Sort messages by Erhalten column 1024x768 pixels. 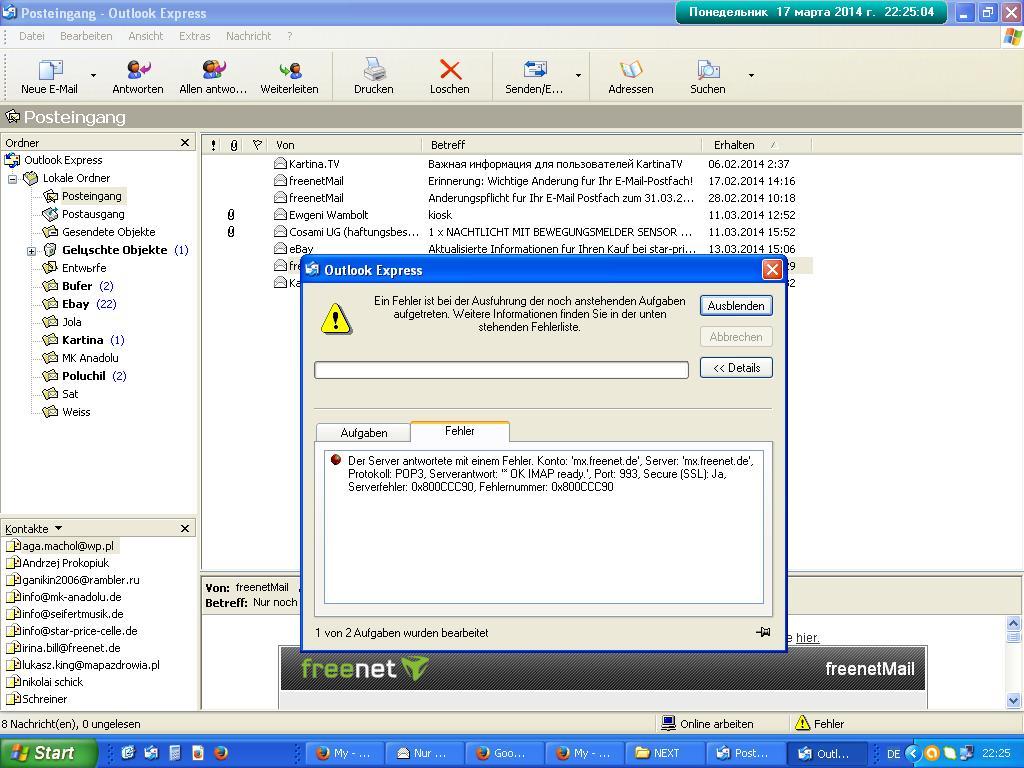pyautogui.click(x=756, y=145)
